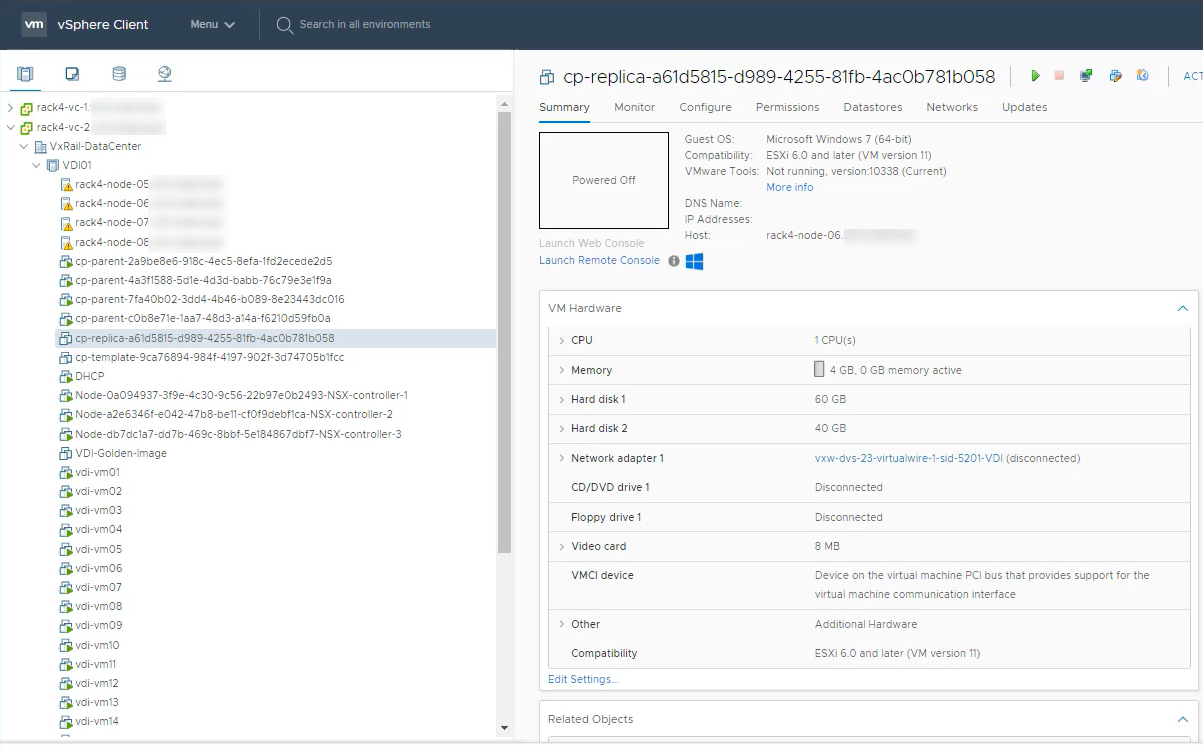Open the Networking inventory view icon
1203x750 pixels.
coord(165,74)
